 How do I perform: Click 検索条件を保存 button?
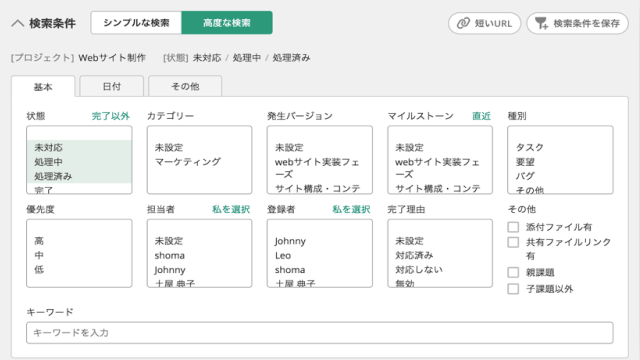coord(578,23)
